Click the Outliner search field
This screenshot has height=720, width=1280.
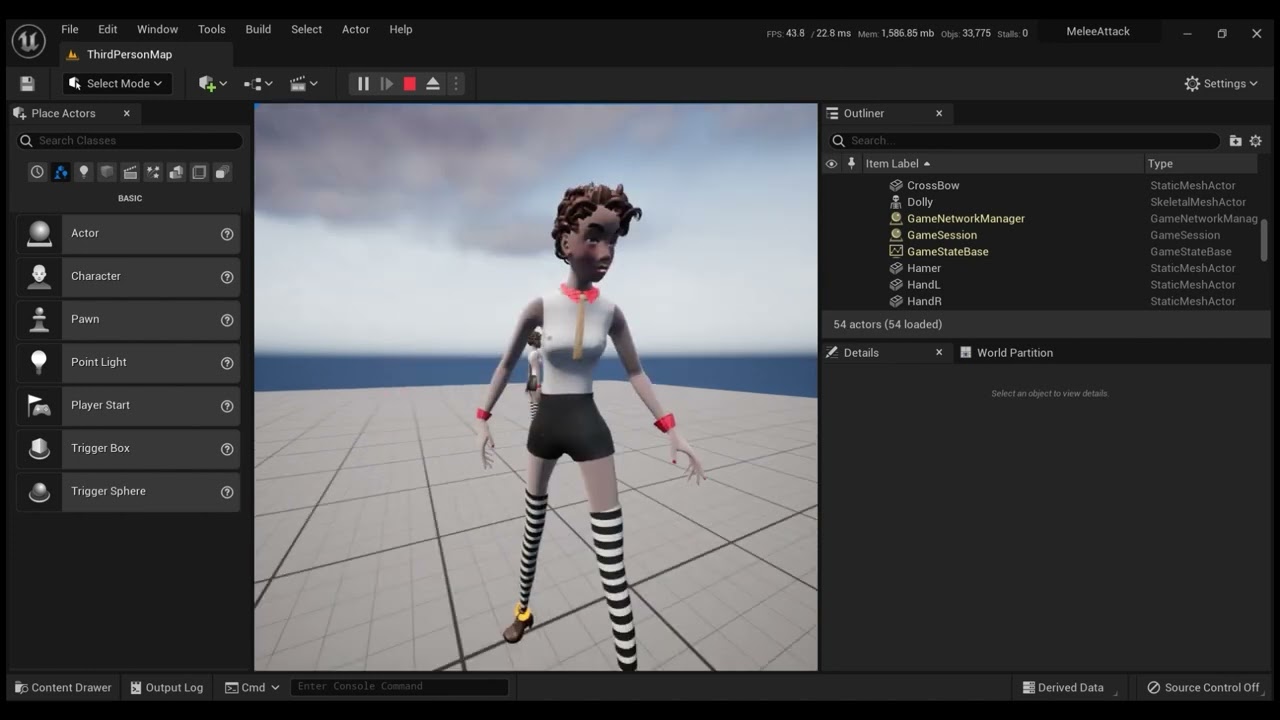coord(1025,141)
